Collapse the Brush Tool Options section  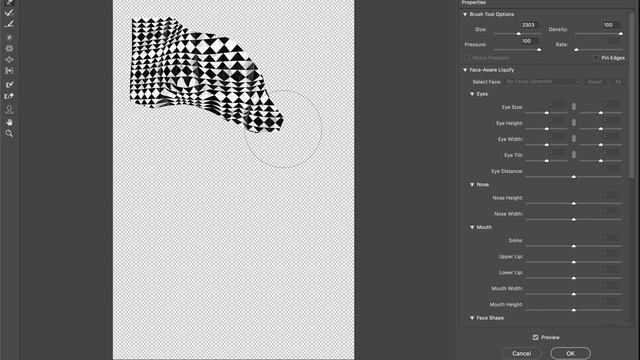tap(465, 14)
